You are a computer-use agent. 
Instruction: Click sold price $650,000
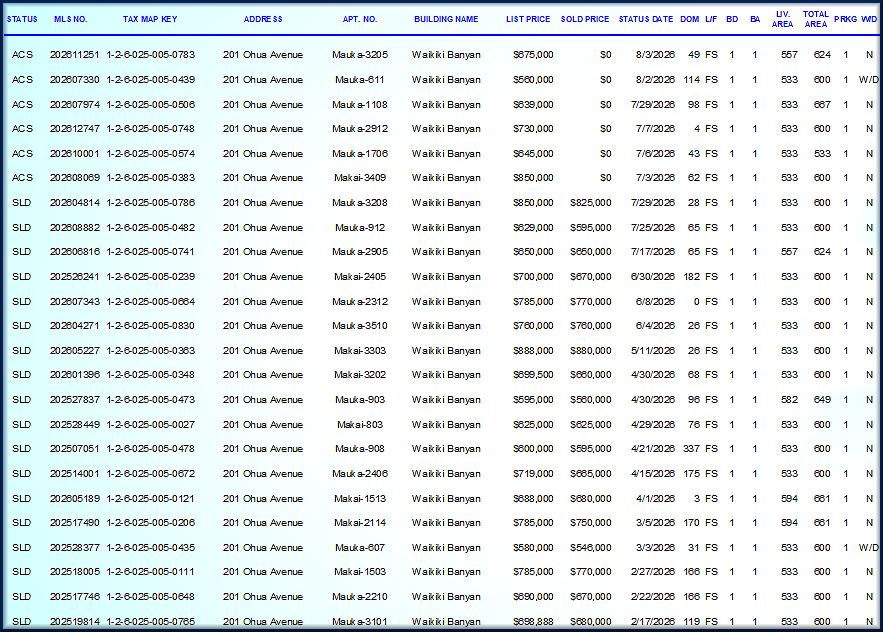(x=590, y=251)
